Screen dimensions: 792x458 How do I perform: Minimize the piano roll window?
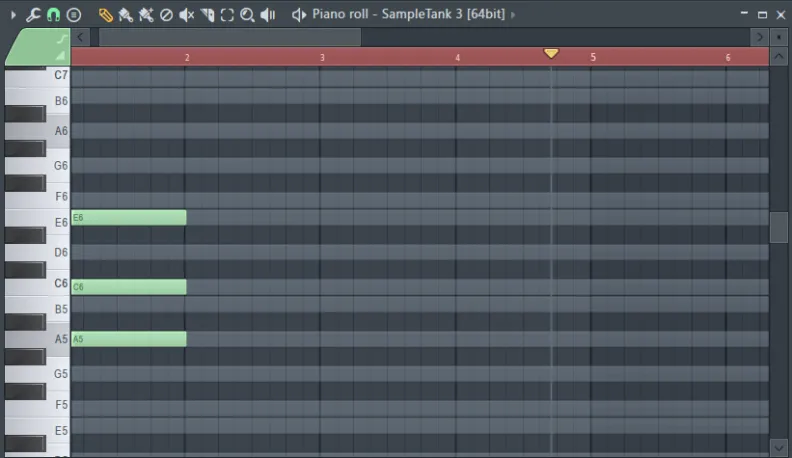pyautogui.click(x=744, y=15)
